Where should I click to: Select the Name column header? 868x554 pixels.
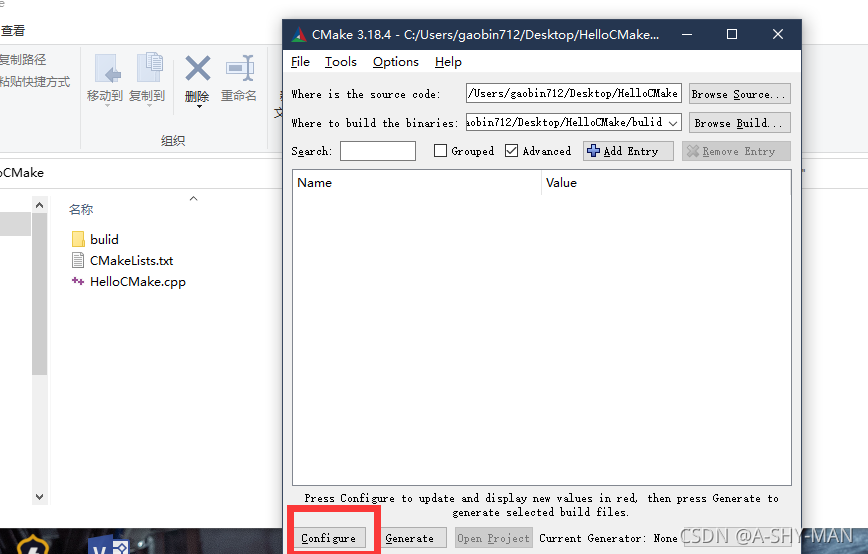(416, 183)
